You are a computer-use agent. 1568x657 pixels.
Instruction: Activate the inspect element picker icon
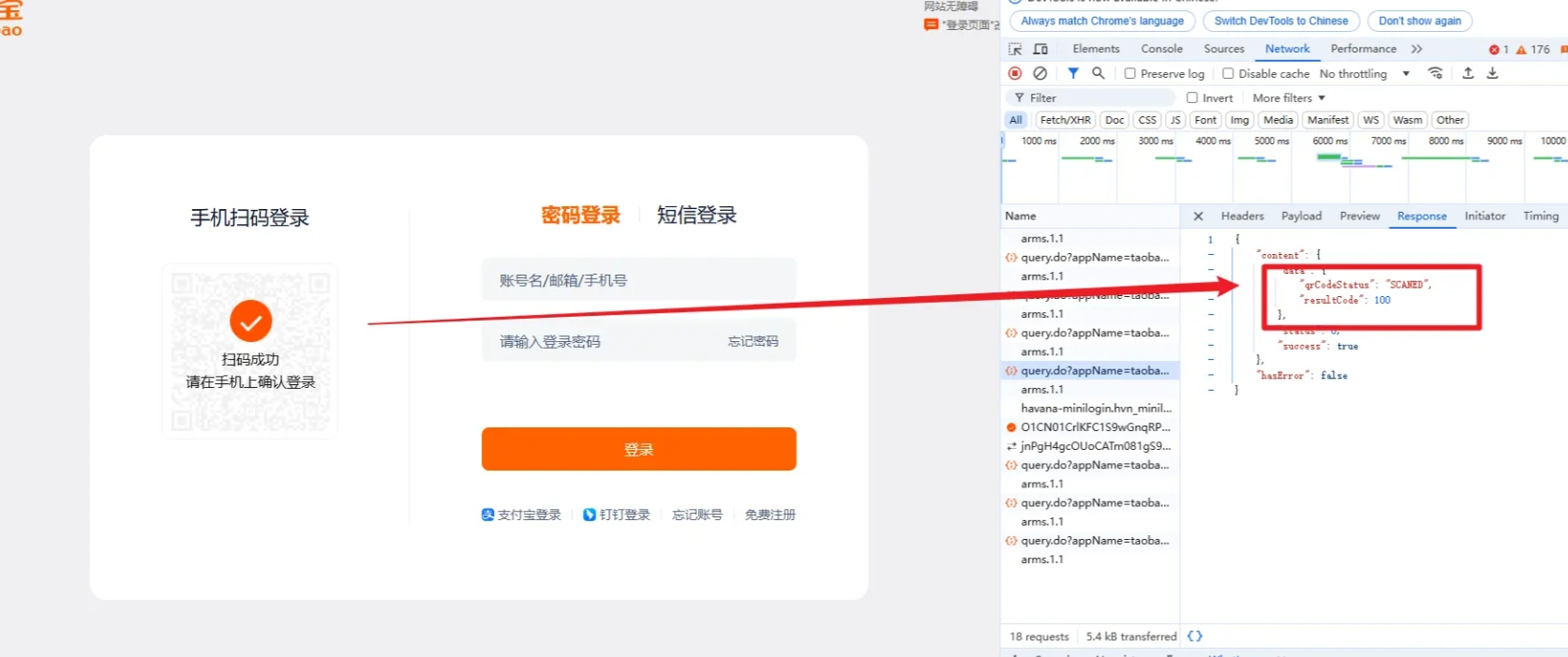(x=1015, y=49)
